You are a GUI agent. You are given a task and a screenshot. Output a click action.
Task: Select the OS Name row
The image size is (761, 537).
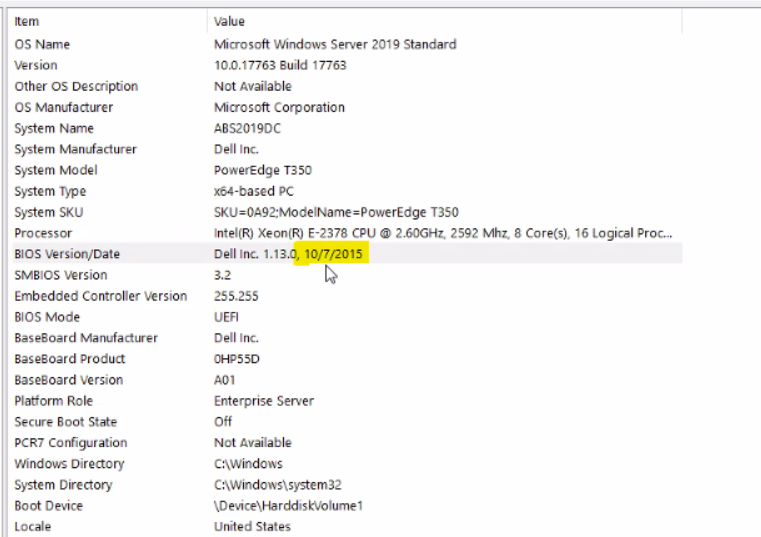[x=42, y=44]
